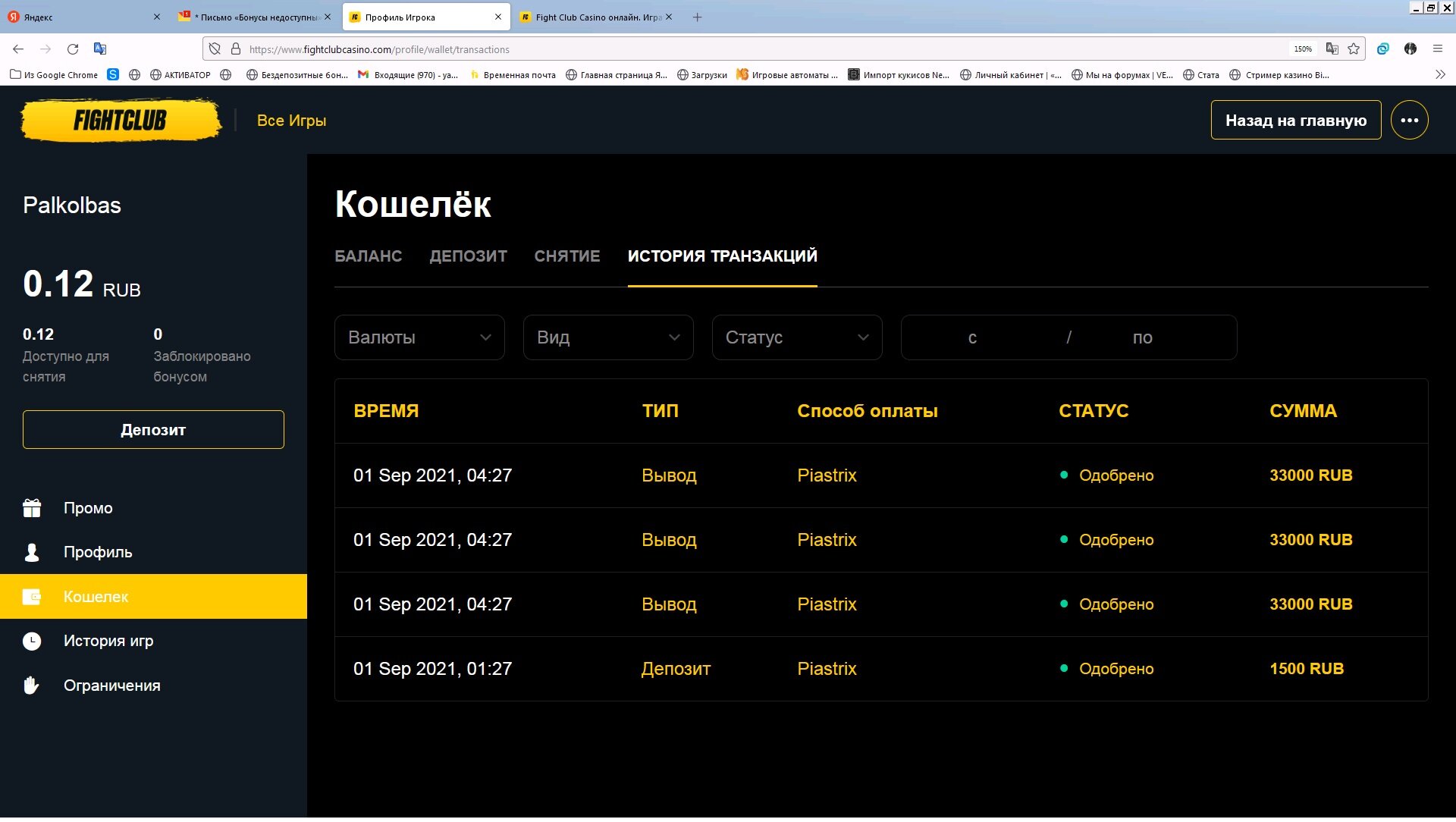The height and width of the screenshot is (822, 1456).
Task: Open Ограничения hand icon item
Action: pyautogui.click(x=111, y=686)
